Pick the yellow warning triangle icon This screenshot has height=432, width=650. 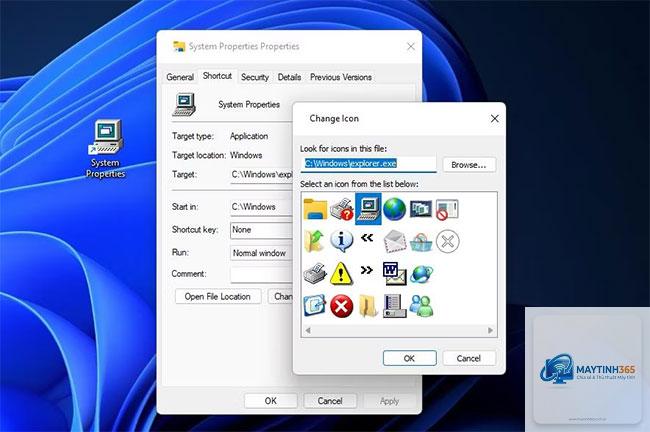click(x=341, y=274)
